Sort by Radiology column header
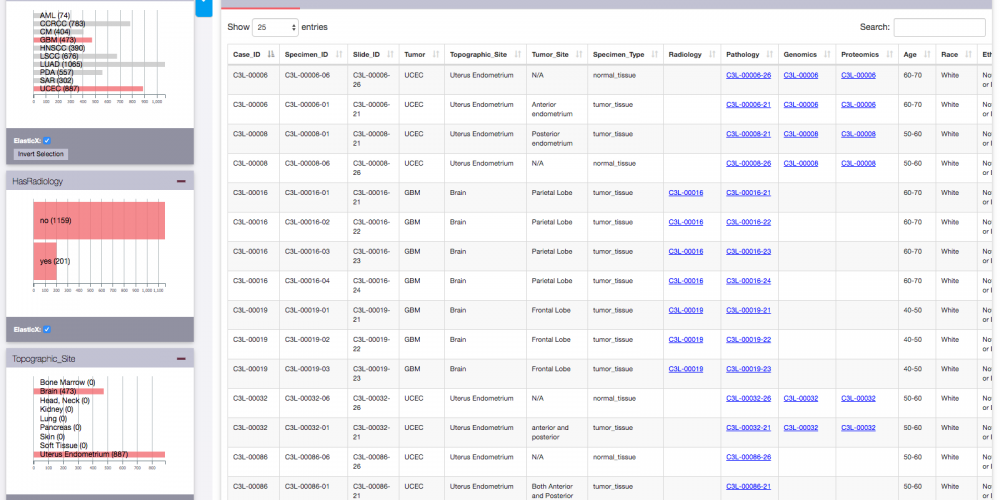This screenshot has width=1000, height=500. (692, 55)
